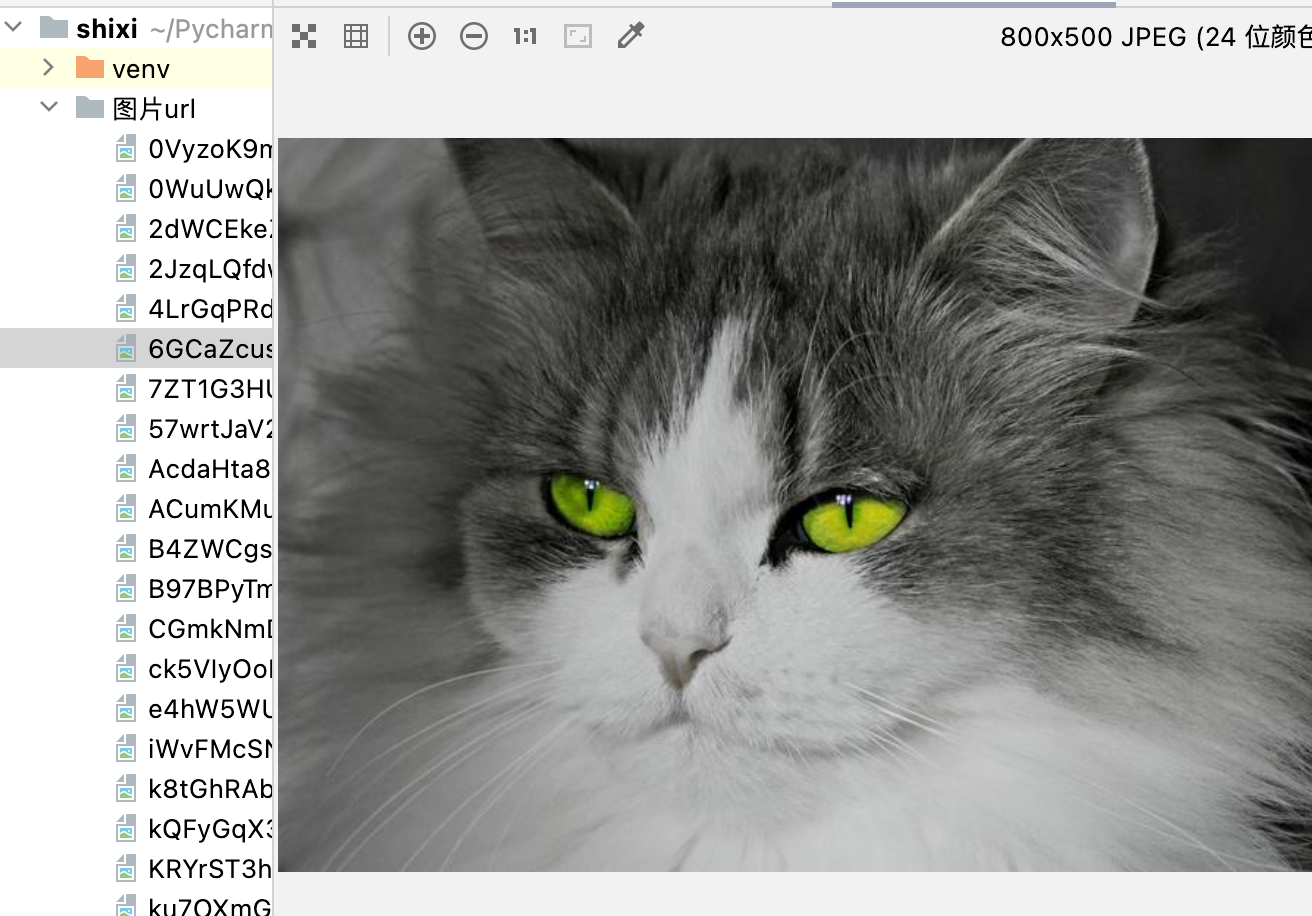Click the cat image preview
Image resolution: width=1312 pixels, height=916 pixels.
click(795, 505)
